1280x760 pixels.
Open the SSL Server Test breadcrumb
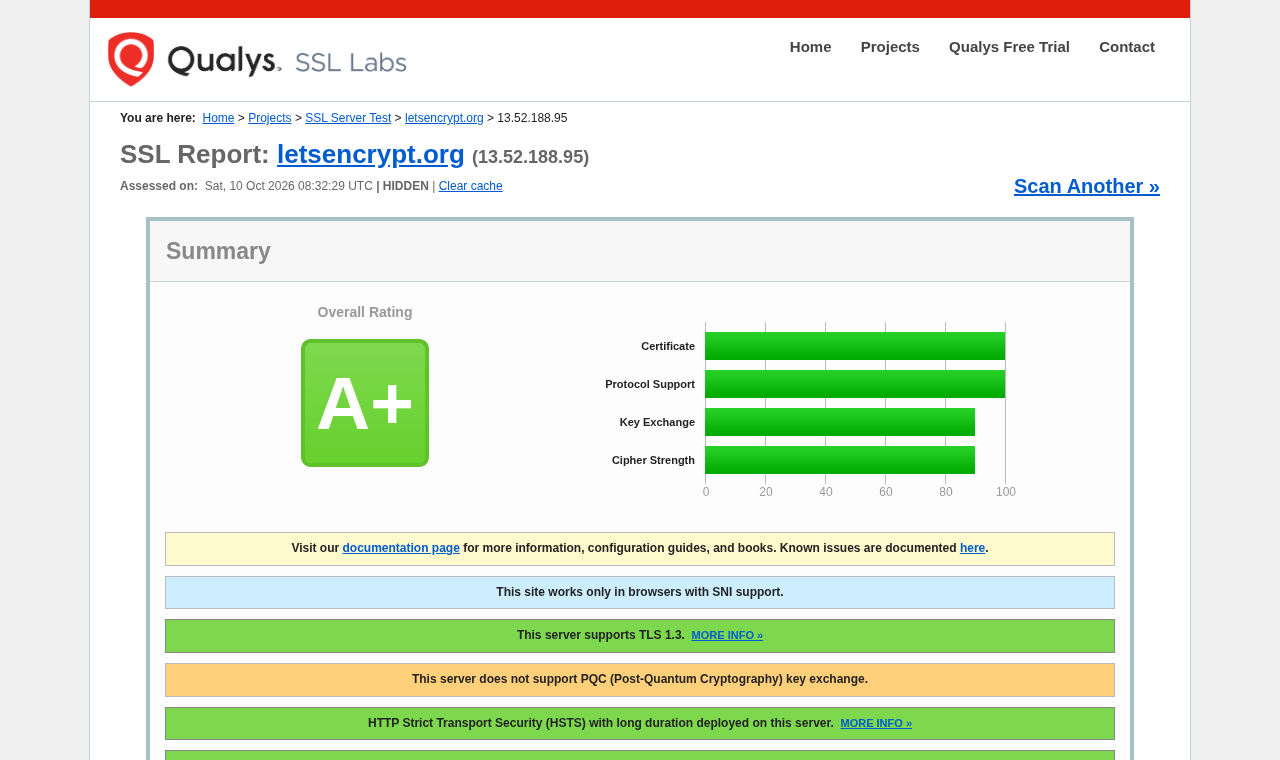(x=348, y=118)
